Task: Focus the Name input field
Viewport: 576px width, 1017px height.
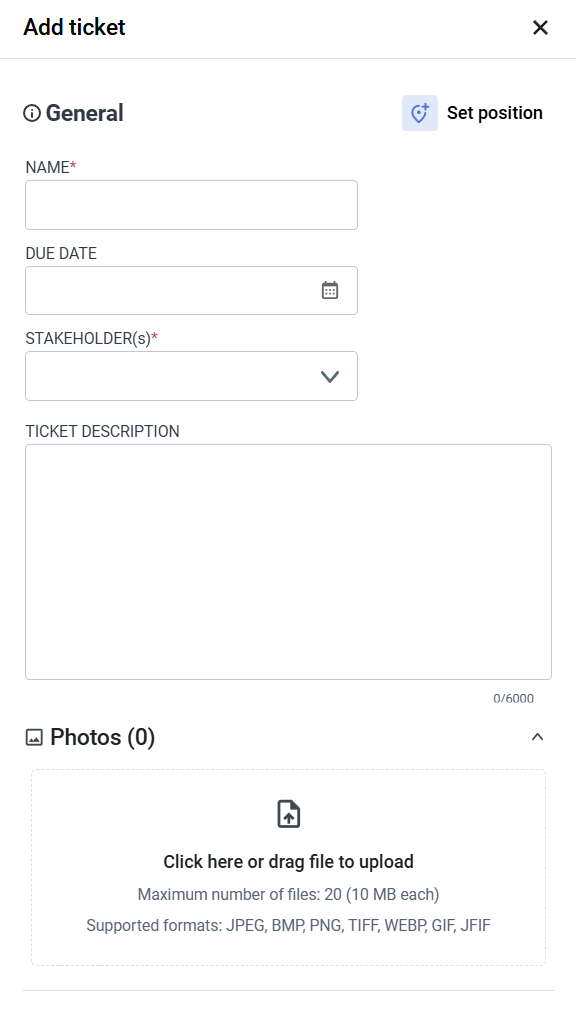Action: coord(191,205)
